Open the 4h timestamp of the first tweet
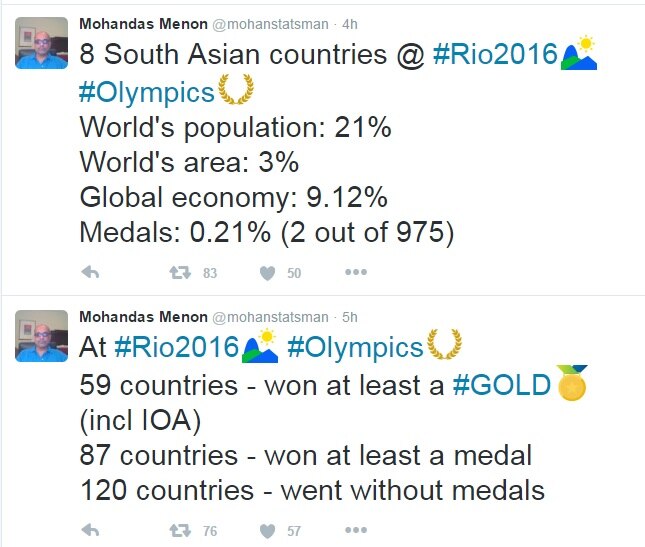 pos(350,24)
